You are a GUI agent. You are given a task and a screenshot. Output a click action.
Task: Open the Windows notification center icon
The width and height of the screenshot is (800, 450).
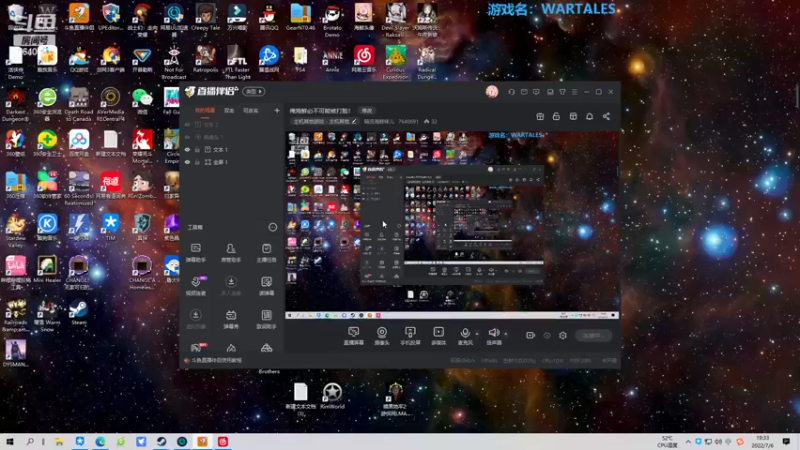(x=786, y=441)
